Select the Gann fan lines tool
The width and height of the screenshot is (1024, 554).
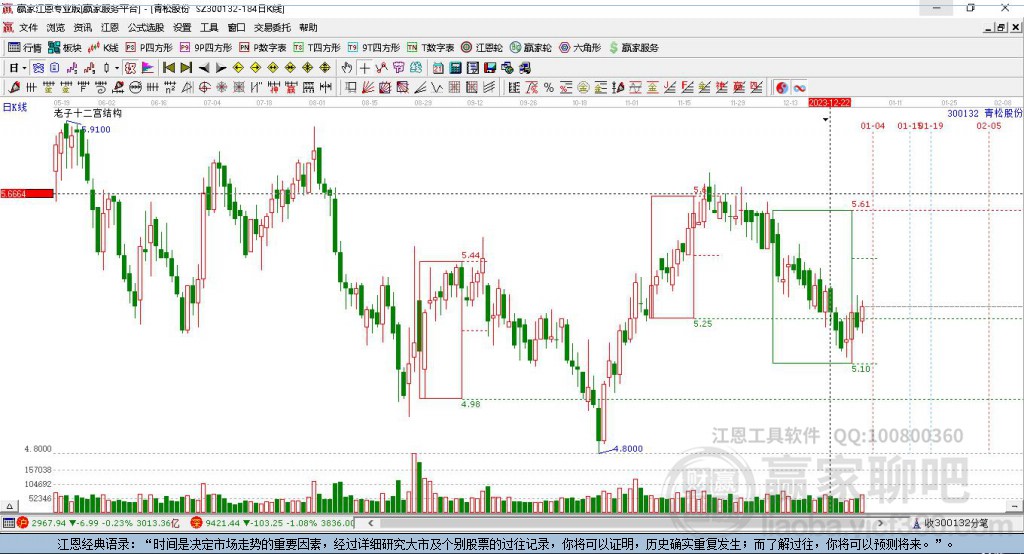368,88
